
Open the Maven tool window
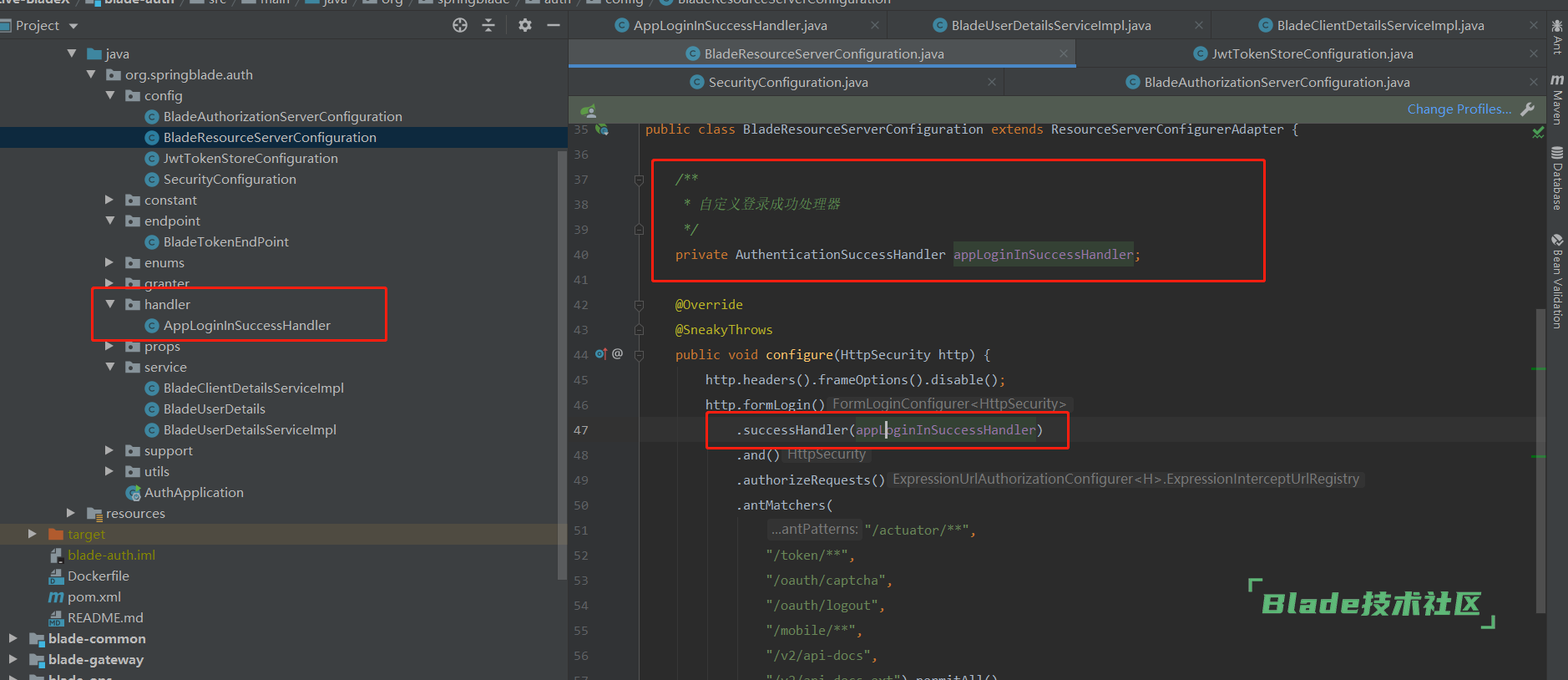(x=1557, y=99)
